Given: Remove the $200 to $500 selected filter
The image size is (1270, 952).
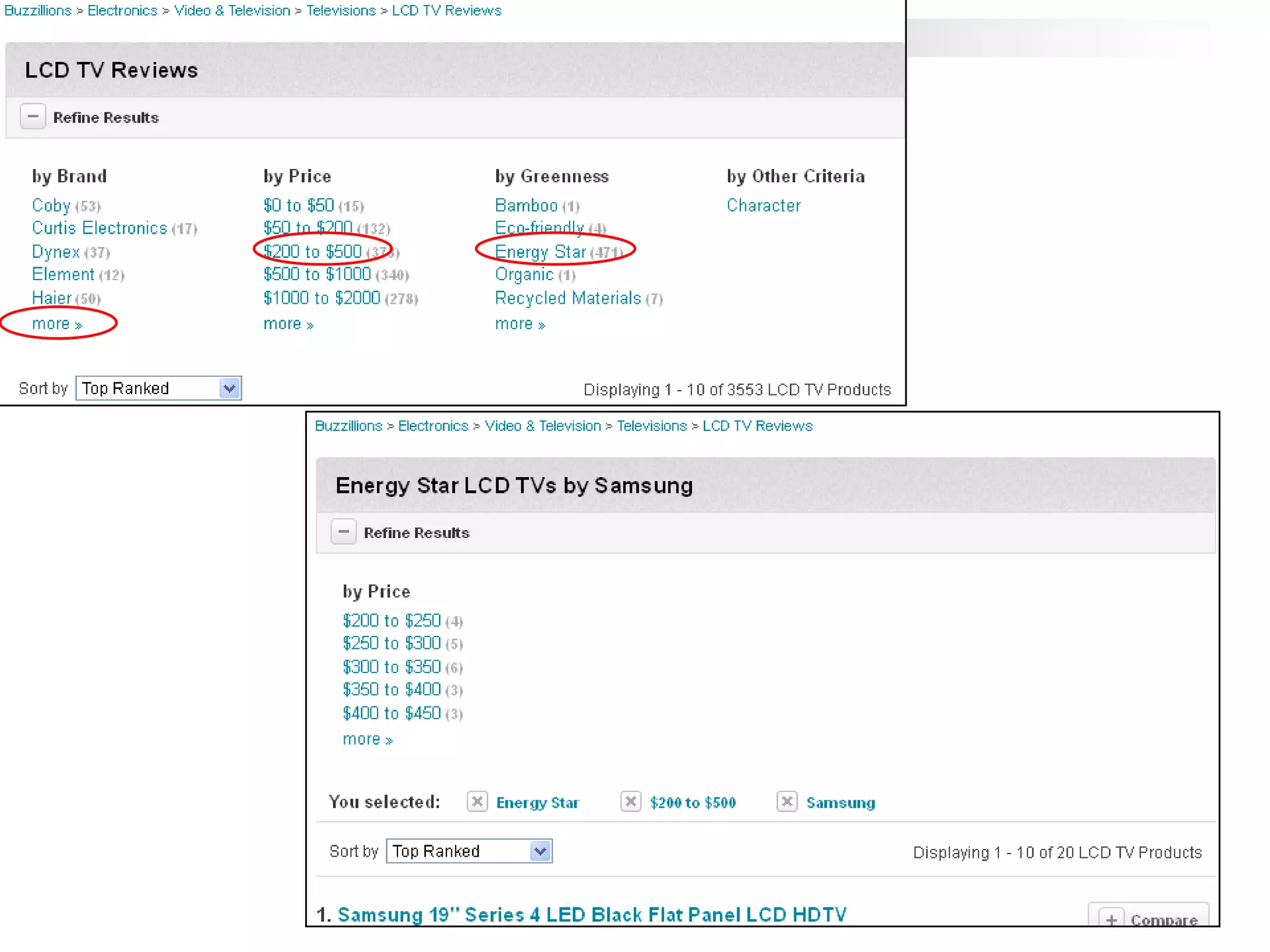Looking at the screenshot, I should point(631,801).
